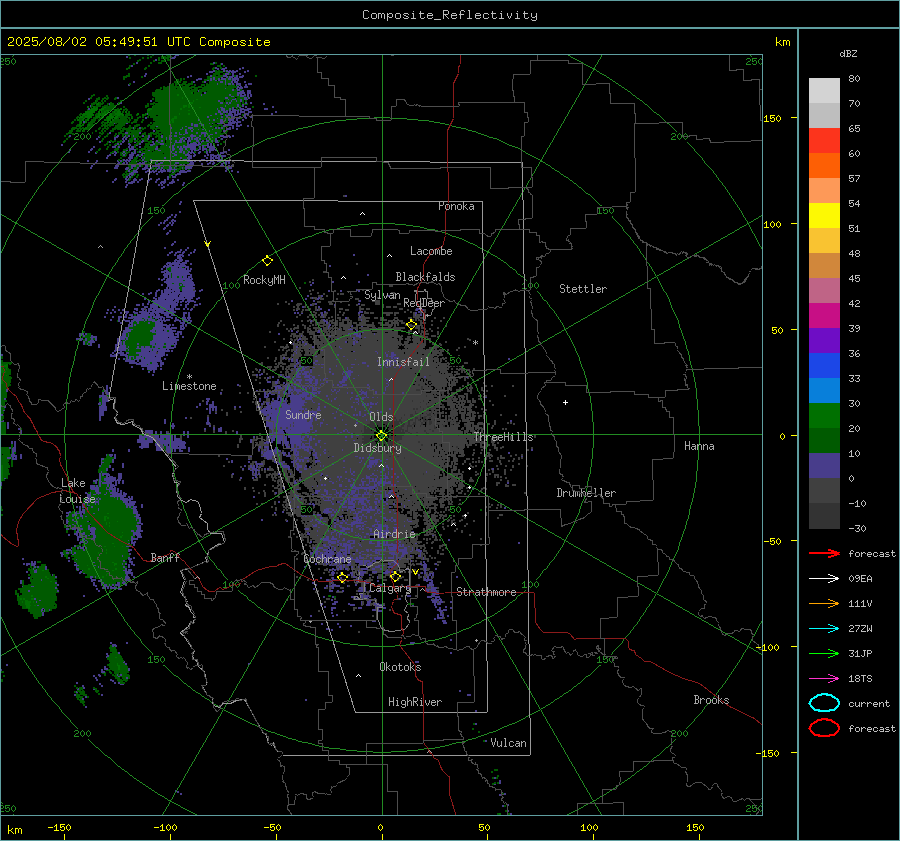Viewport: 900px width, 841px height.
Task: Click the Banff city label
Action: (165, 557)
